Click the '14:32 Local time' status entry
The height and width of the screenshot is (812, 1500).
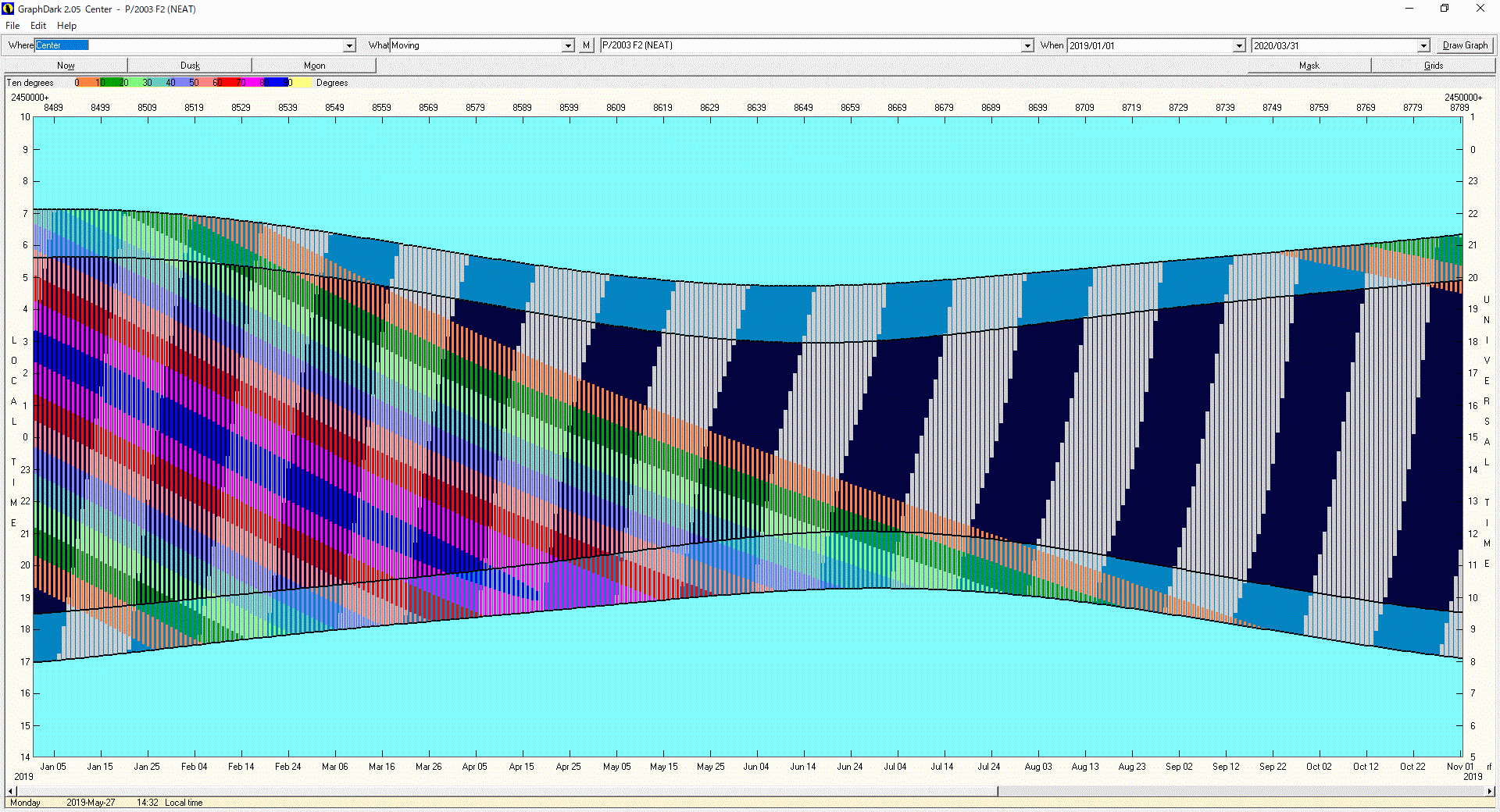point(170,803)
